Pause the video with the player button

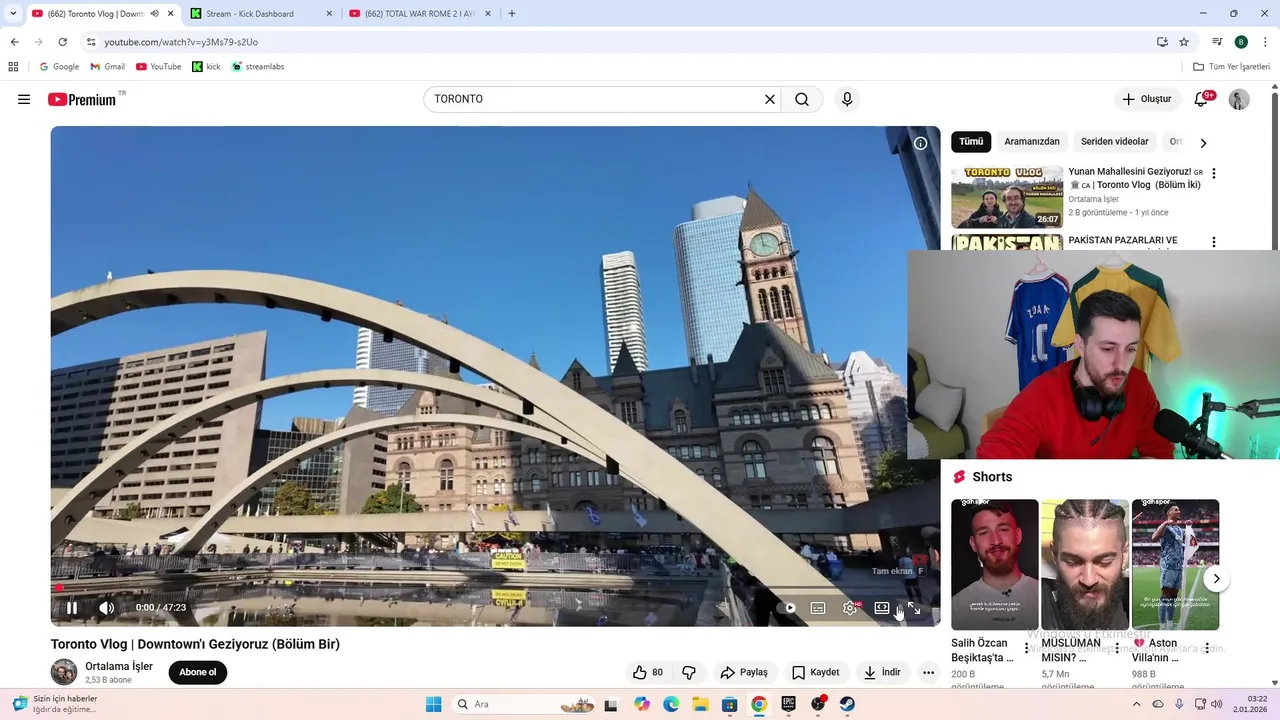[72, 608]
